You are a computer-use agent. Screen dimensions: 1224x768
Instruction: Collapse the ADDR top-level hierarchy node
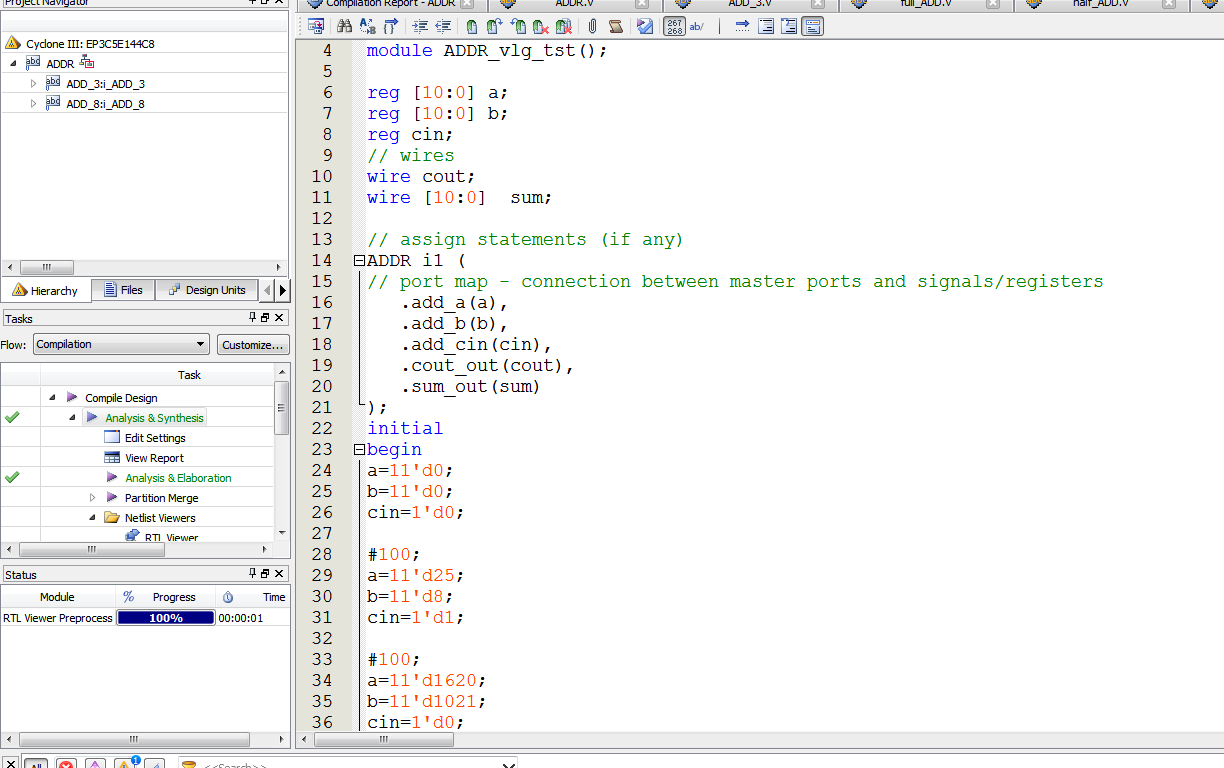tap(13, 64)
